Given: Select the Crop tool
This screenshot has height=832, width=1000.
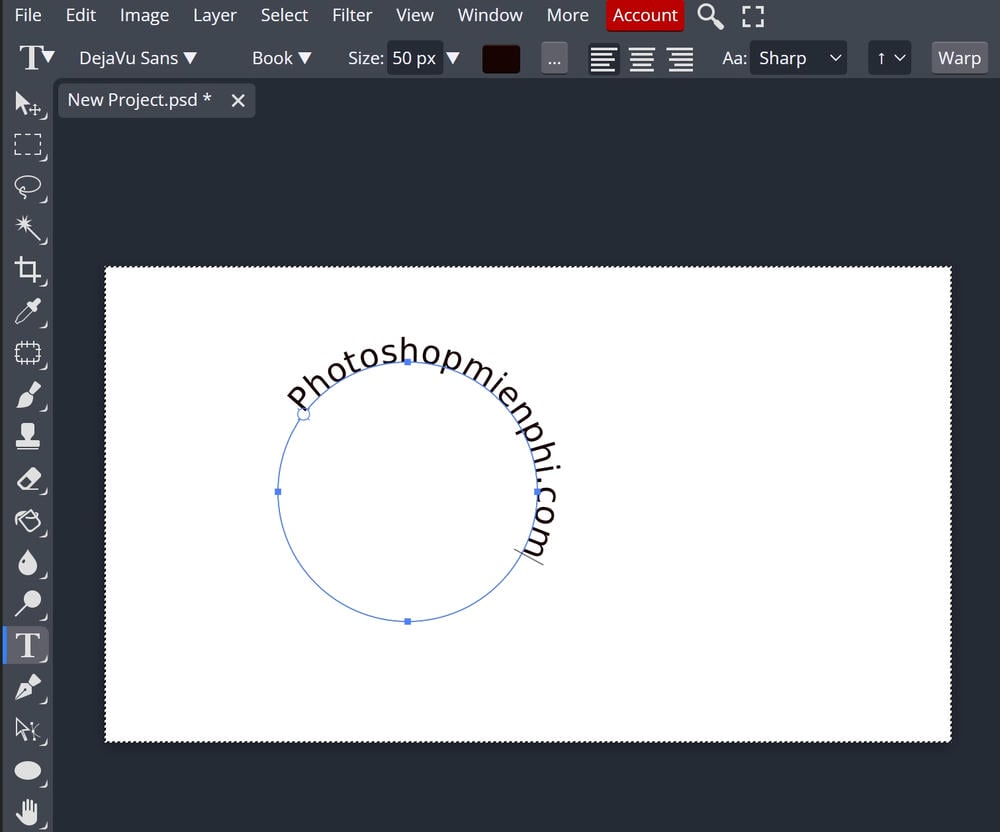Looking at the screenshot, I should [27, 270].
